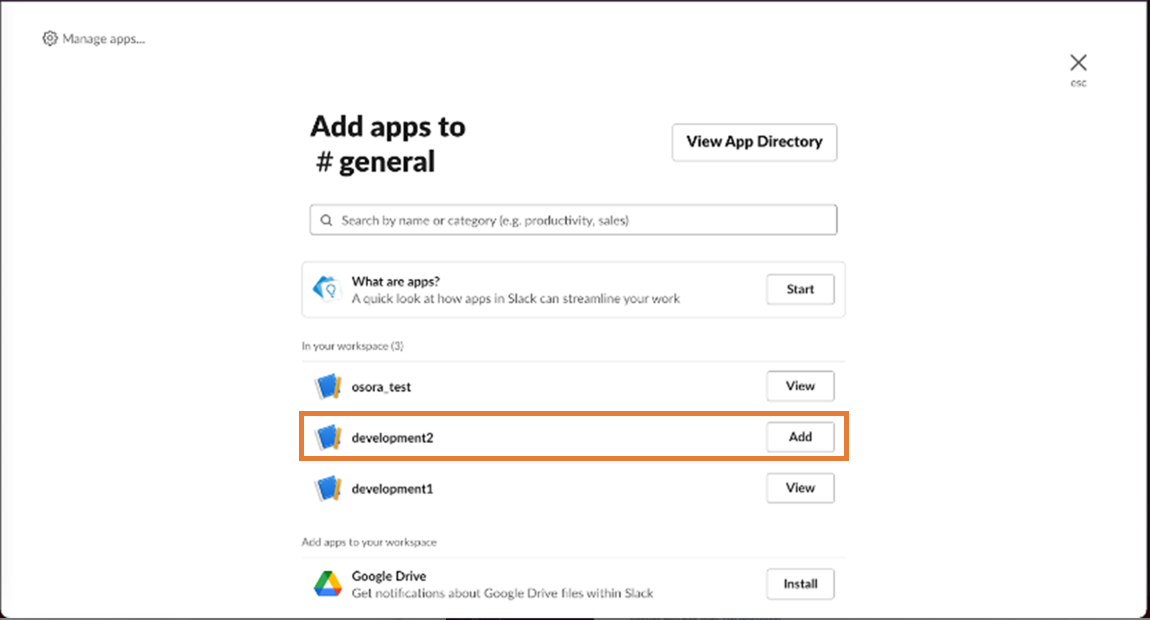Open the Google Drive app listing

point(389,576)
